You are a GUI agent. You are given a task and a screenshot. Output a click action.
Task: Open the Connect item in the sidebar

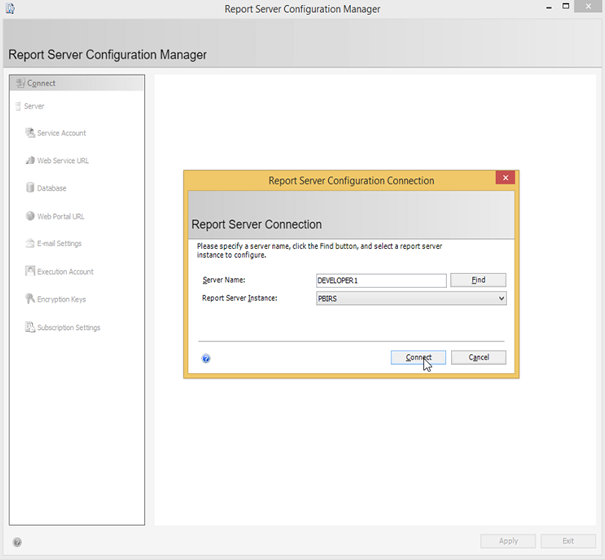point(76,83)
